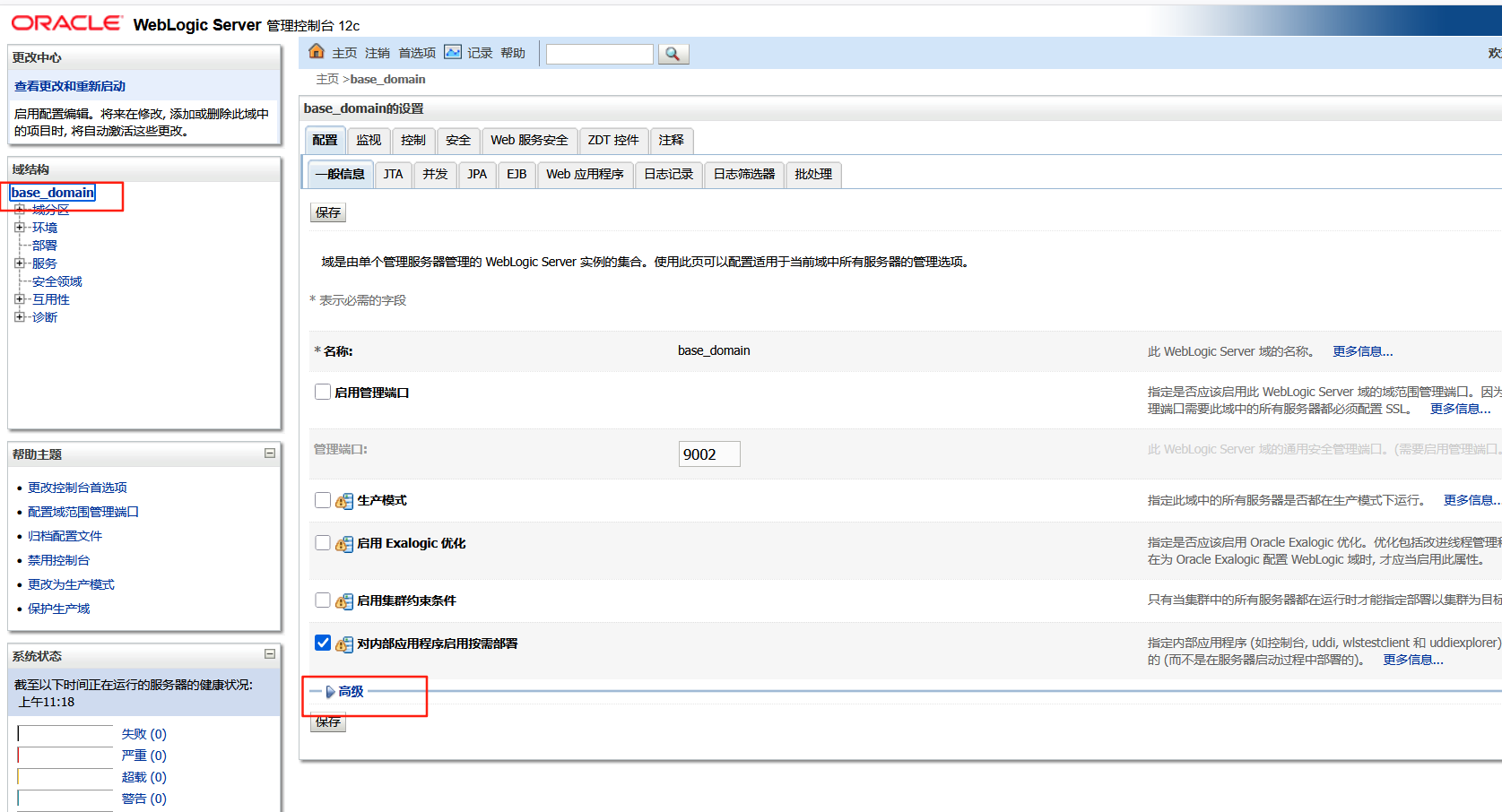Click 严重 (0) health status link

pos(143,756)
